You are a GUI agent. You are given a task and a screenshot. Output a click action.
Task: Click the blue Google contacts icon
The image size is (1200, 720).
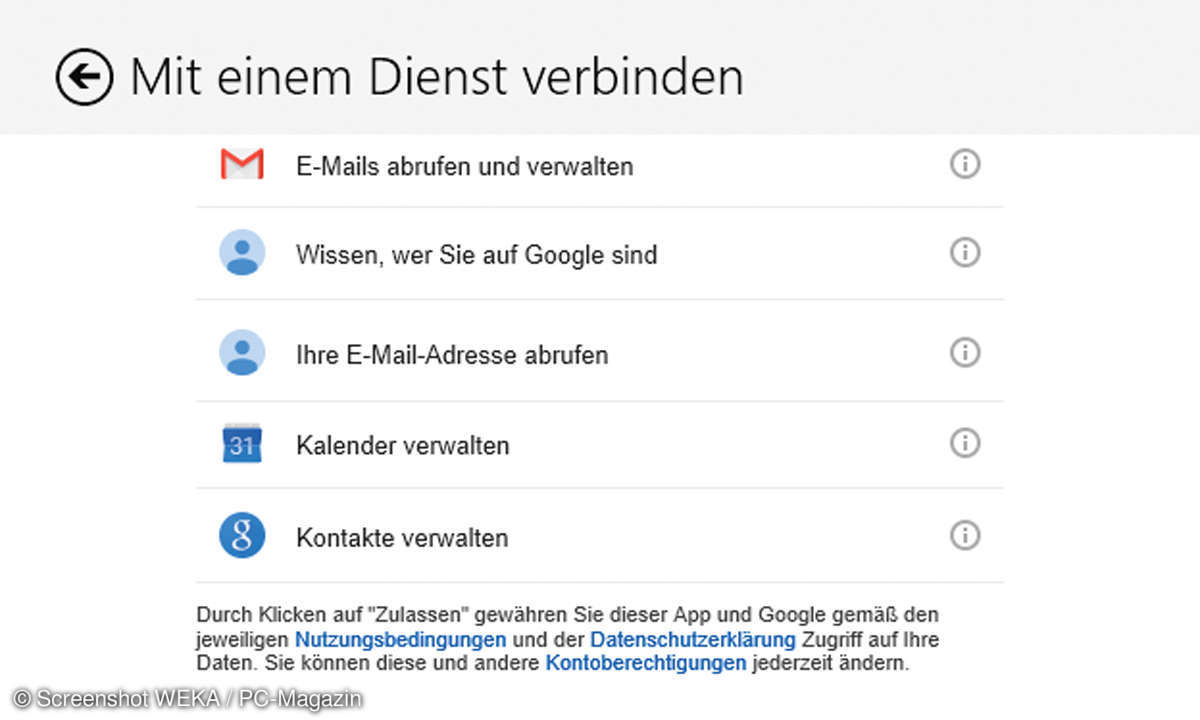point(242,536)
